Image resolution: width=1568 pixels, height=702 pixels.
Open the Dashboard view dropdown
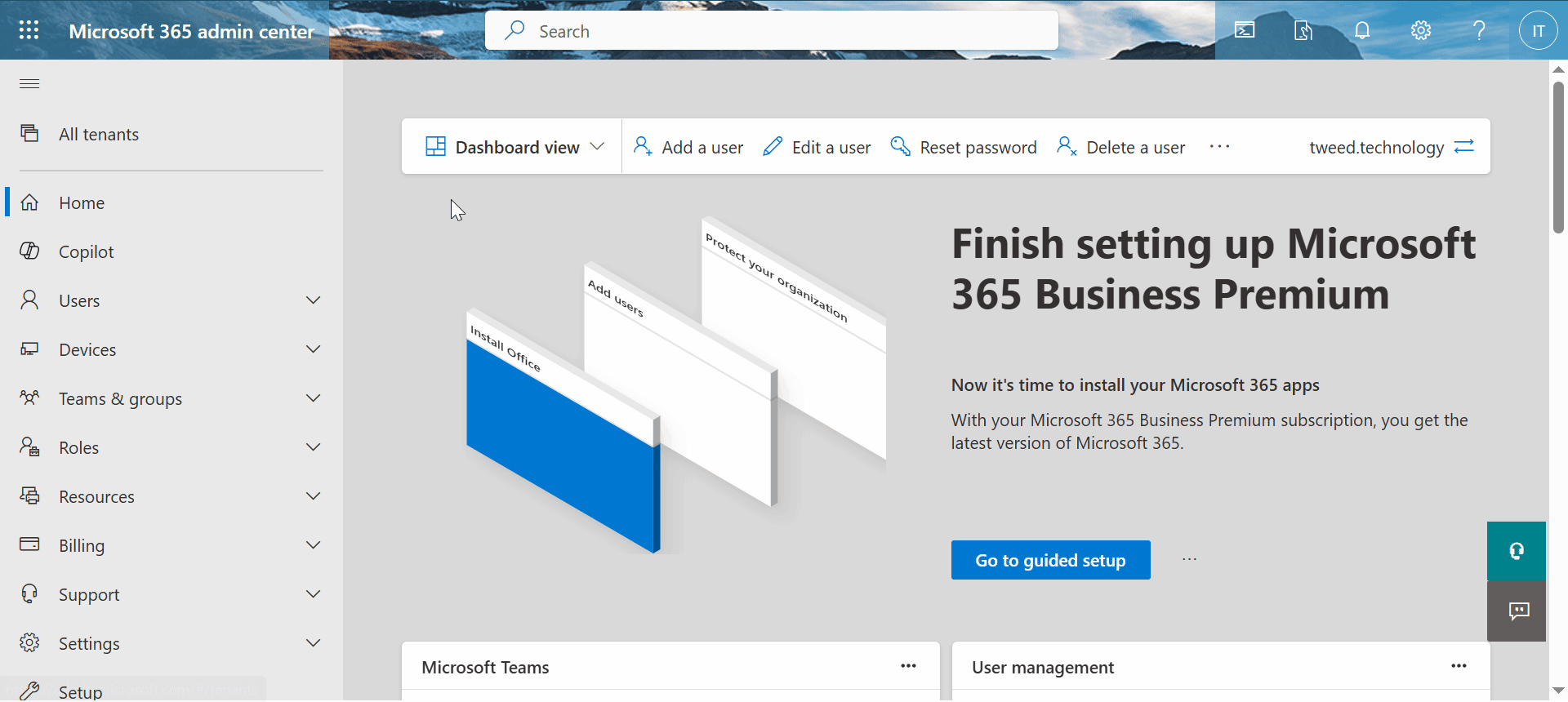[x=514, y=147]
